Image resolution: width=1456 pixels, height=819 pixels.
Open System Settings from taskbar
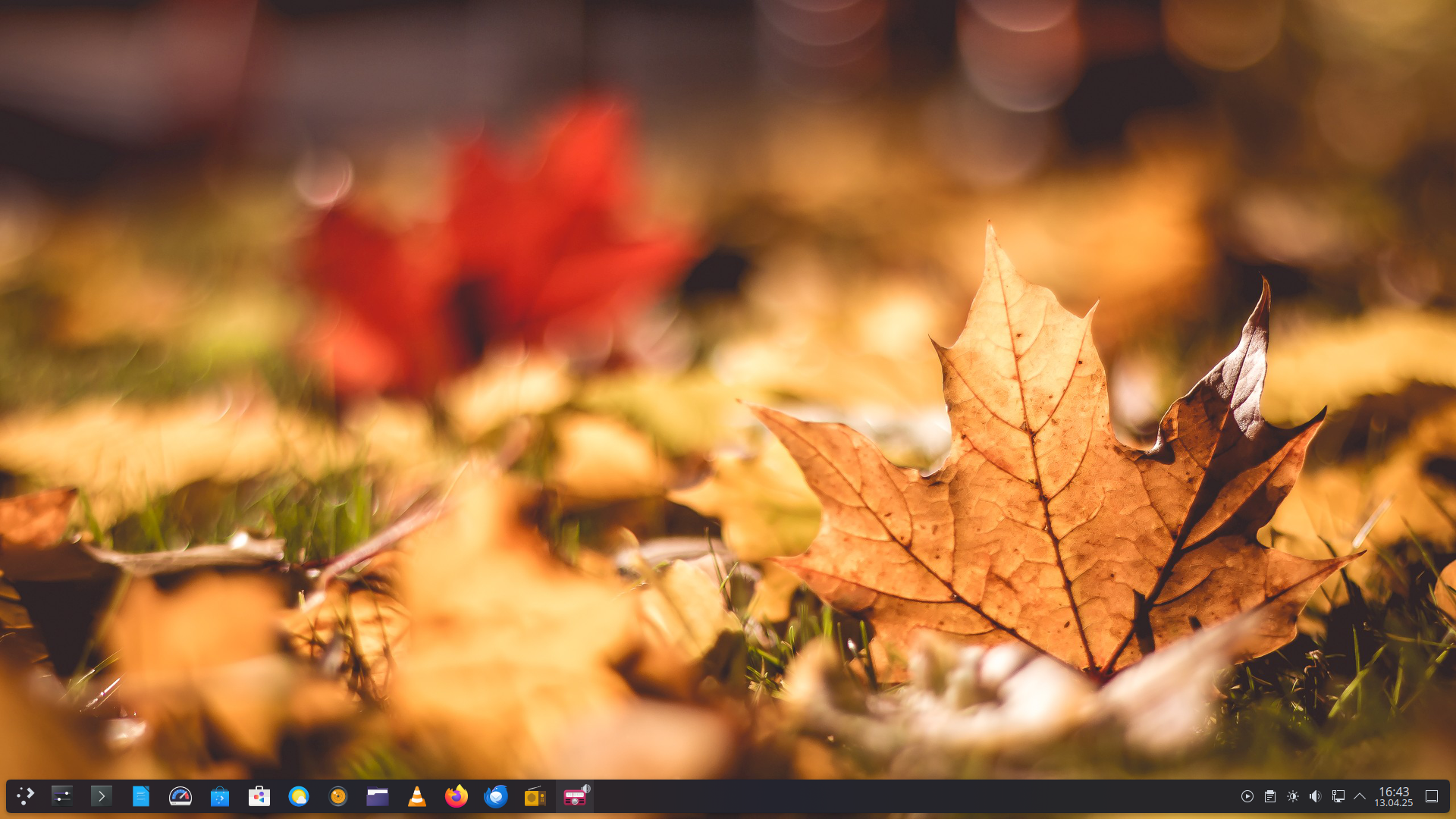pos(61,796)
